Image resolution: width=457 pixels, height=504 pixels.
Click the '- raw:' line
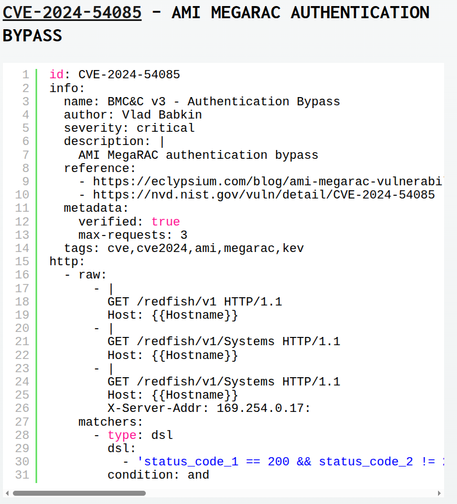click(x=85, y=275)
